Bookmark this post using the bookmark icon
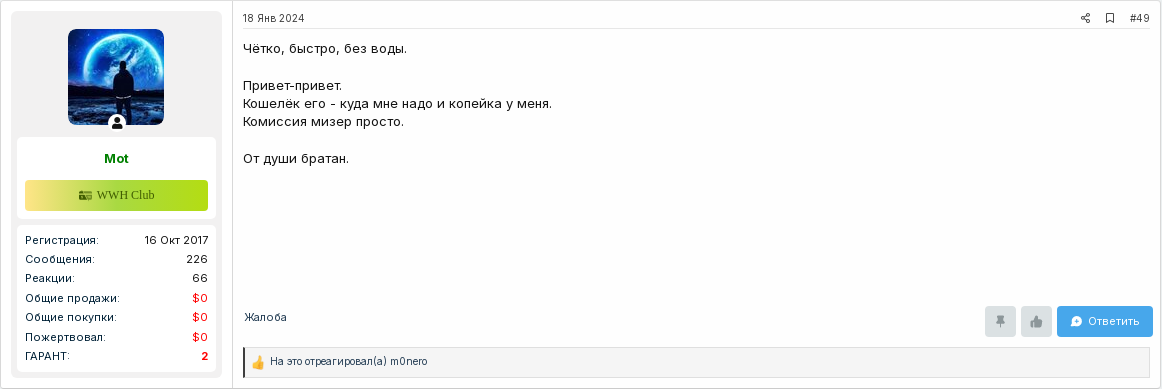 (1110, 18)
